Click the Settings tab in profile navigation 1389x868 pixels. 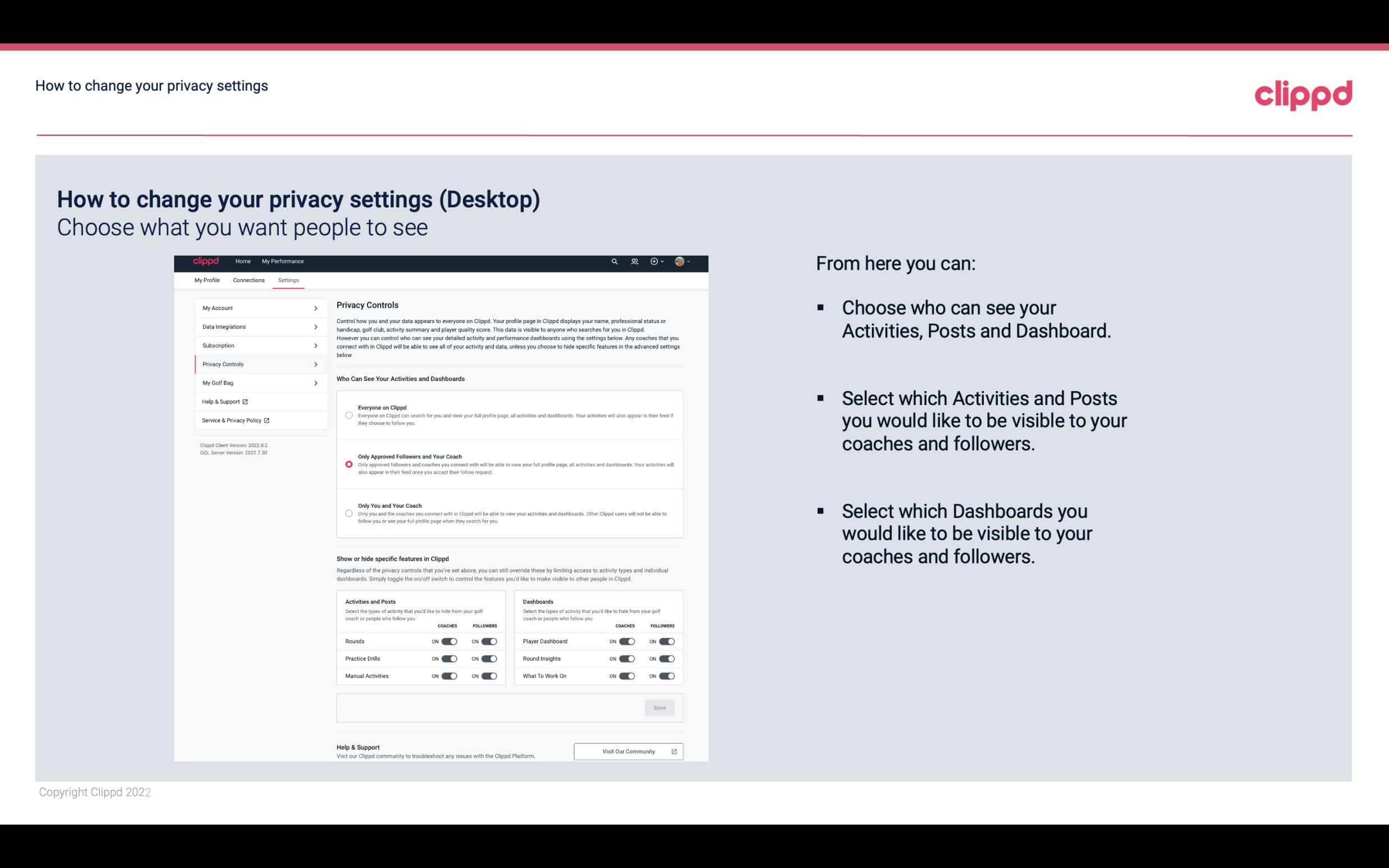[x=287, y=280]
